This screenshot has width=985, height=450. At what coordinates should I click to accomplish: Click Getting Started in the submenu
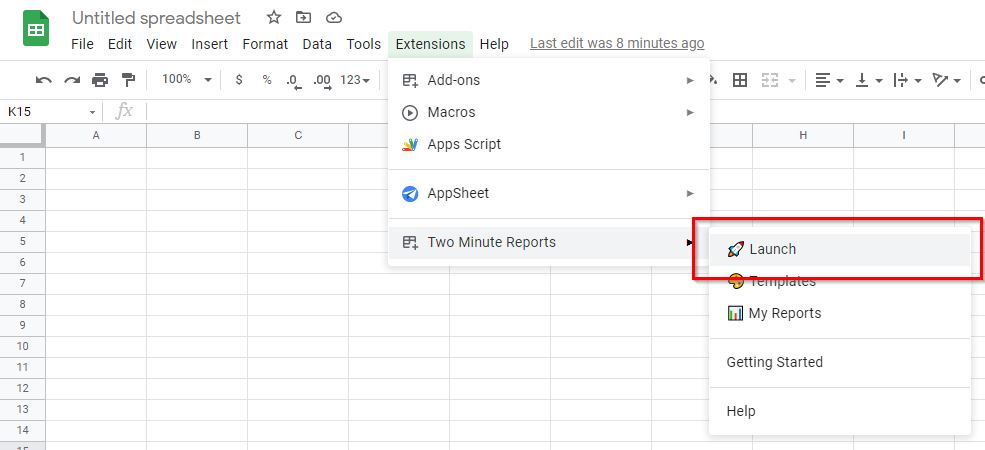[775, 362]
